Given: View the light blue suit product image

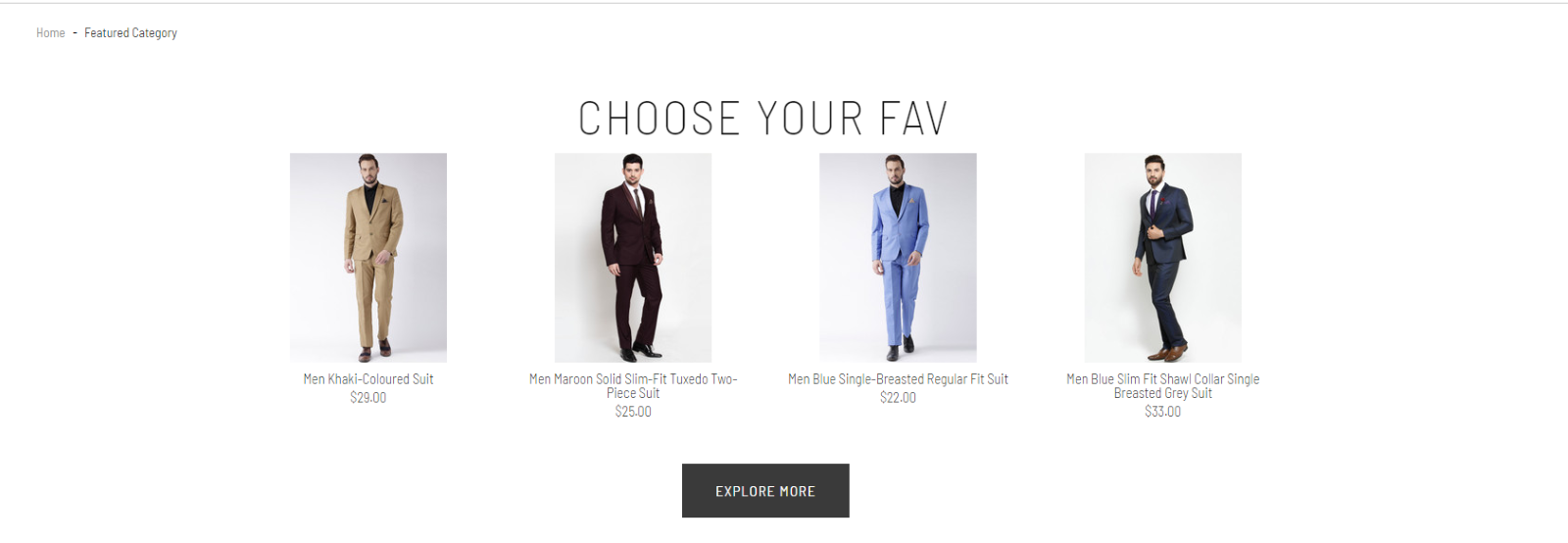Looking at the screenshot, I should coord(898,257).
